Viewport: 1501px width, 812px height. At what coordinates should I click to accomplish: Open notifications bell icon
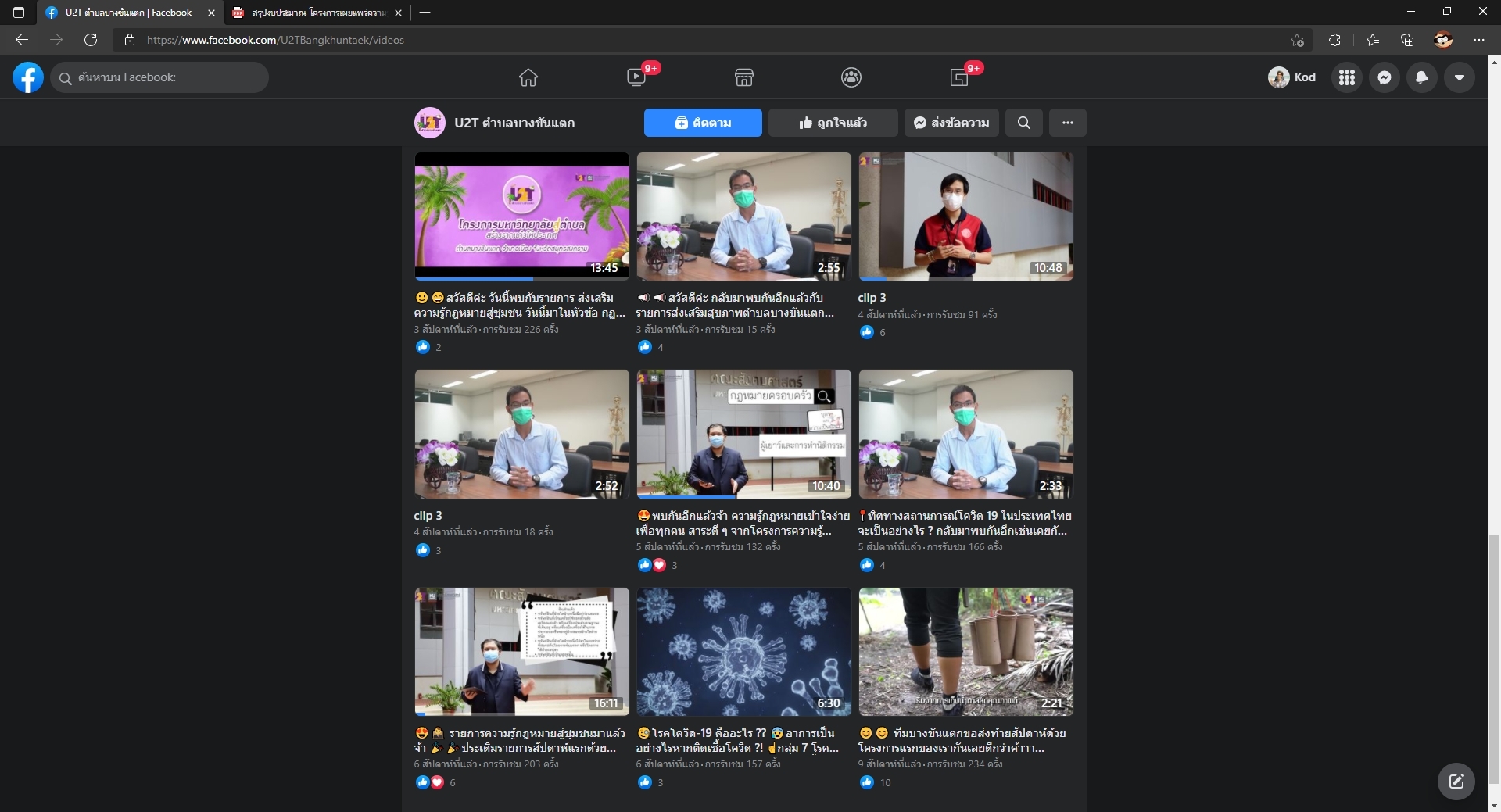1421,77
